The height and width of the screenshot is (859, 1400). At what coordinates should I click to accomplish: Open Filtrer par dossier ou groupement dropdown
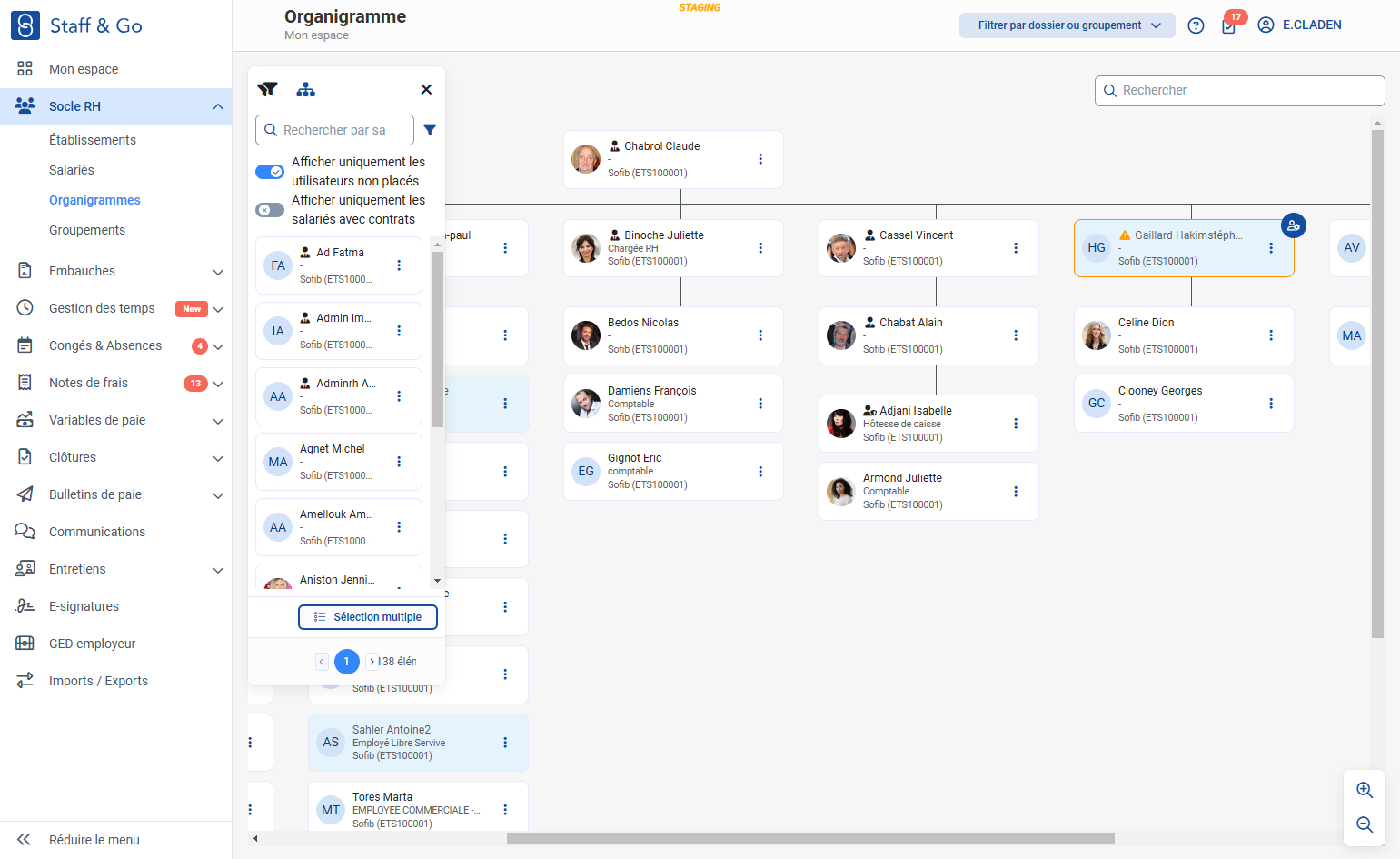1067,25
